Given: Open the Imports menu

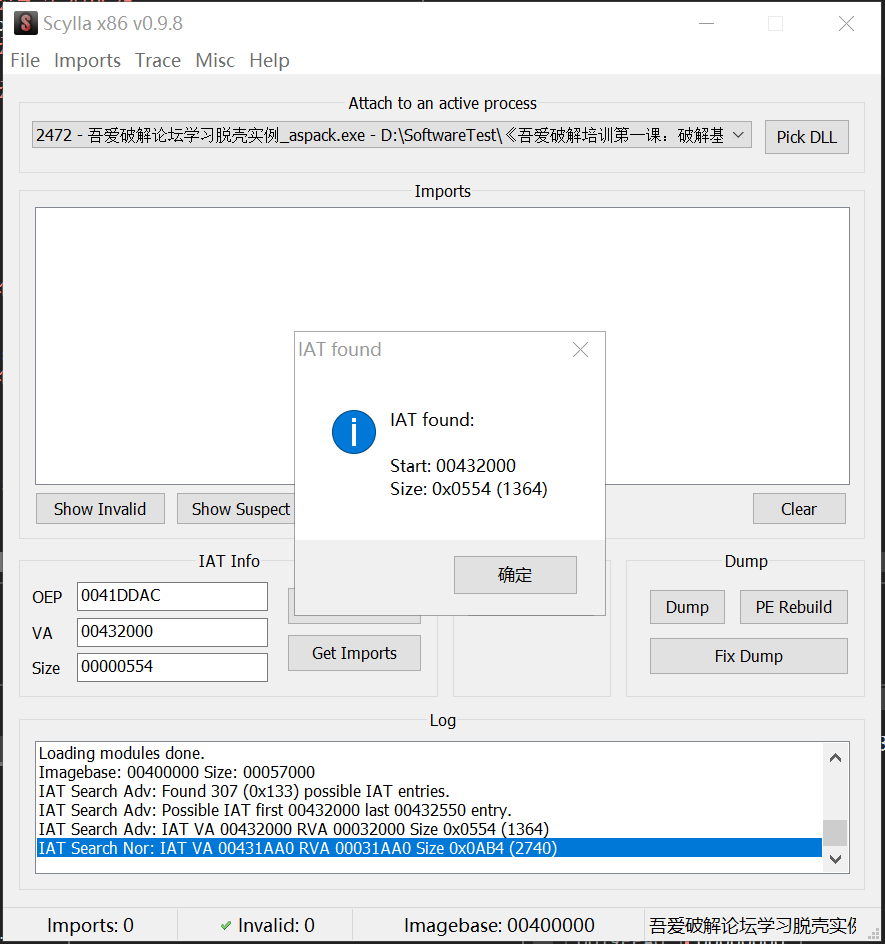Looking at the screenshot, I should point(87,61).
